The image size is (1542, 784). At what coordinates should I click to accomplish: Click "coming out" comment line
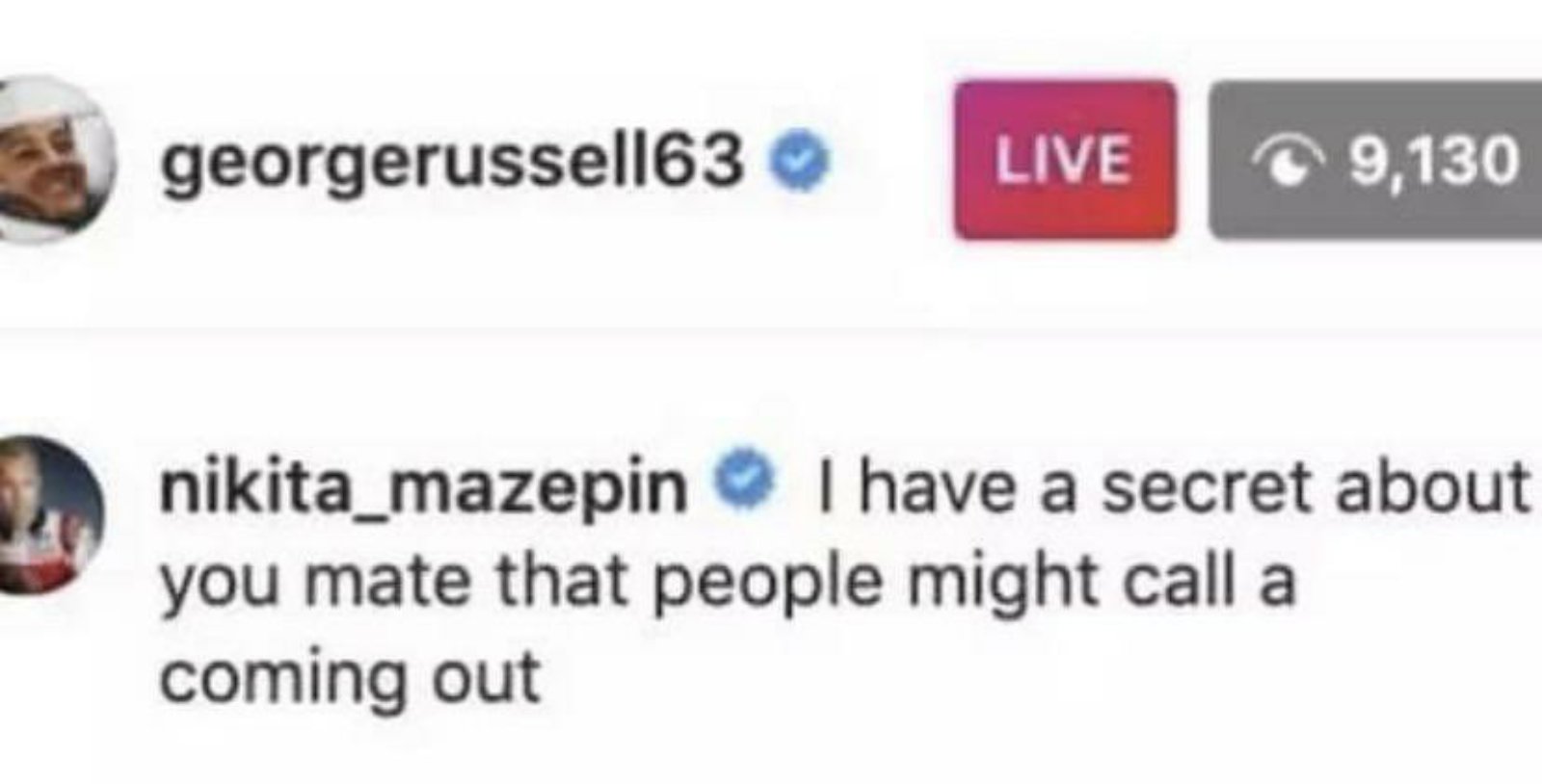[x=349, y=677]
